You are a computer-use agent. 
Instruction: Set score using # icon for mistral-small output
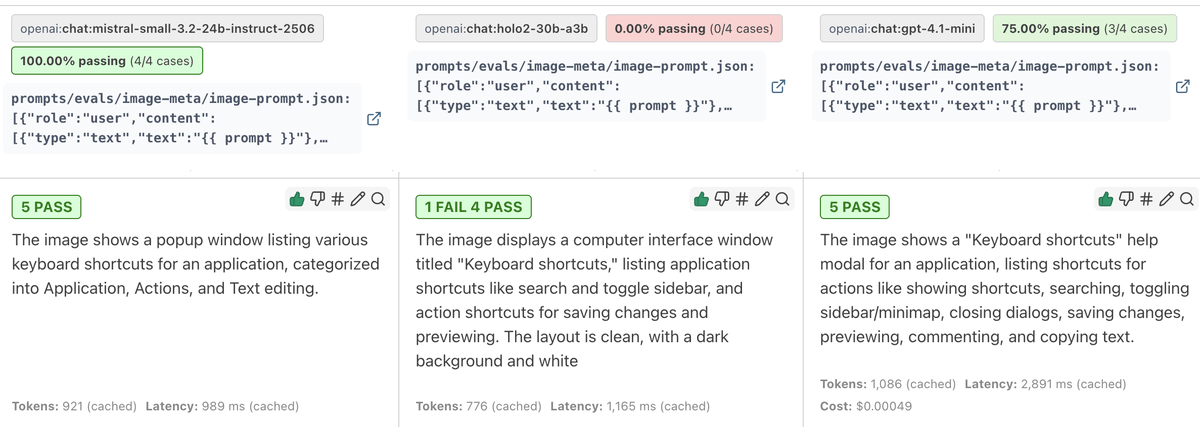(x=338, y=199)
